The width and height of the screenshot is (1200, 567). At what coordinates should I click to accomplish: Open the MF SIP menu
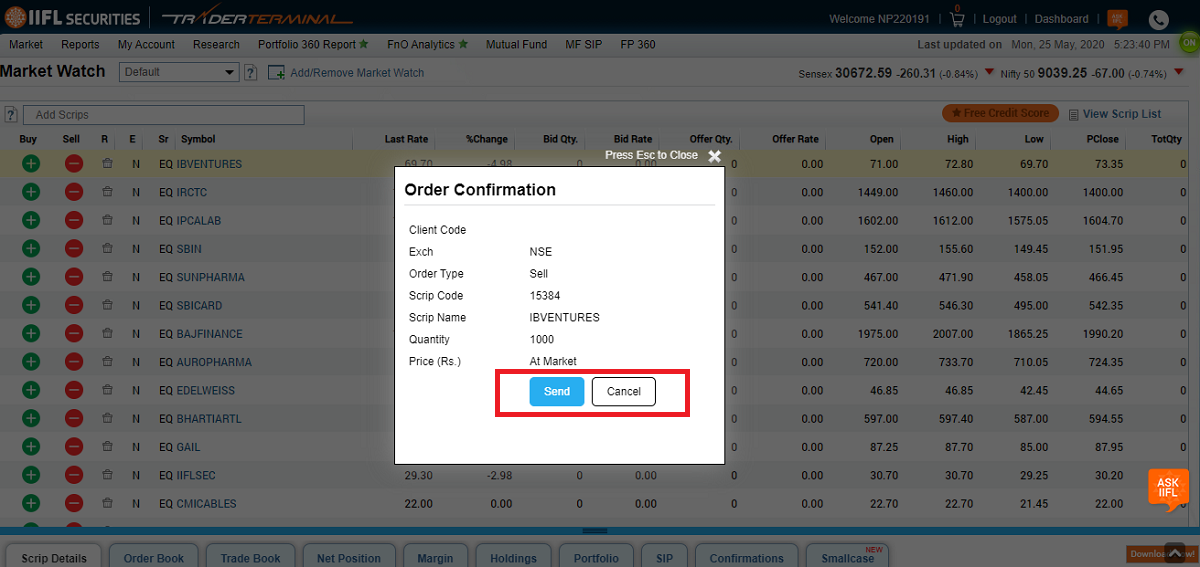point(585,44)
